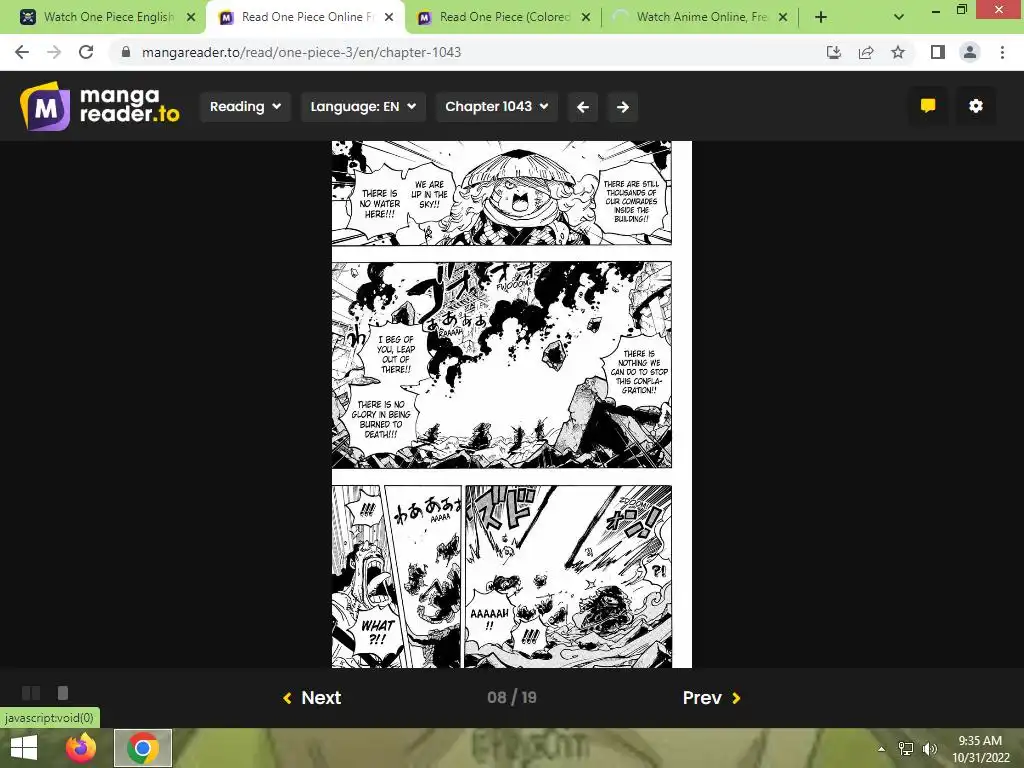View site security lock info
The height and width of the screenshot is (768, 1024).
click(126, 52)
